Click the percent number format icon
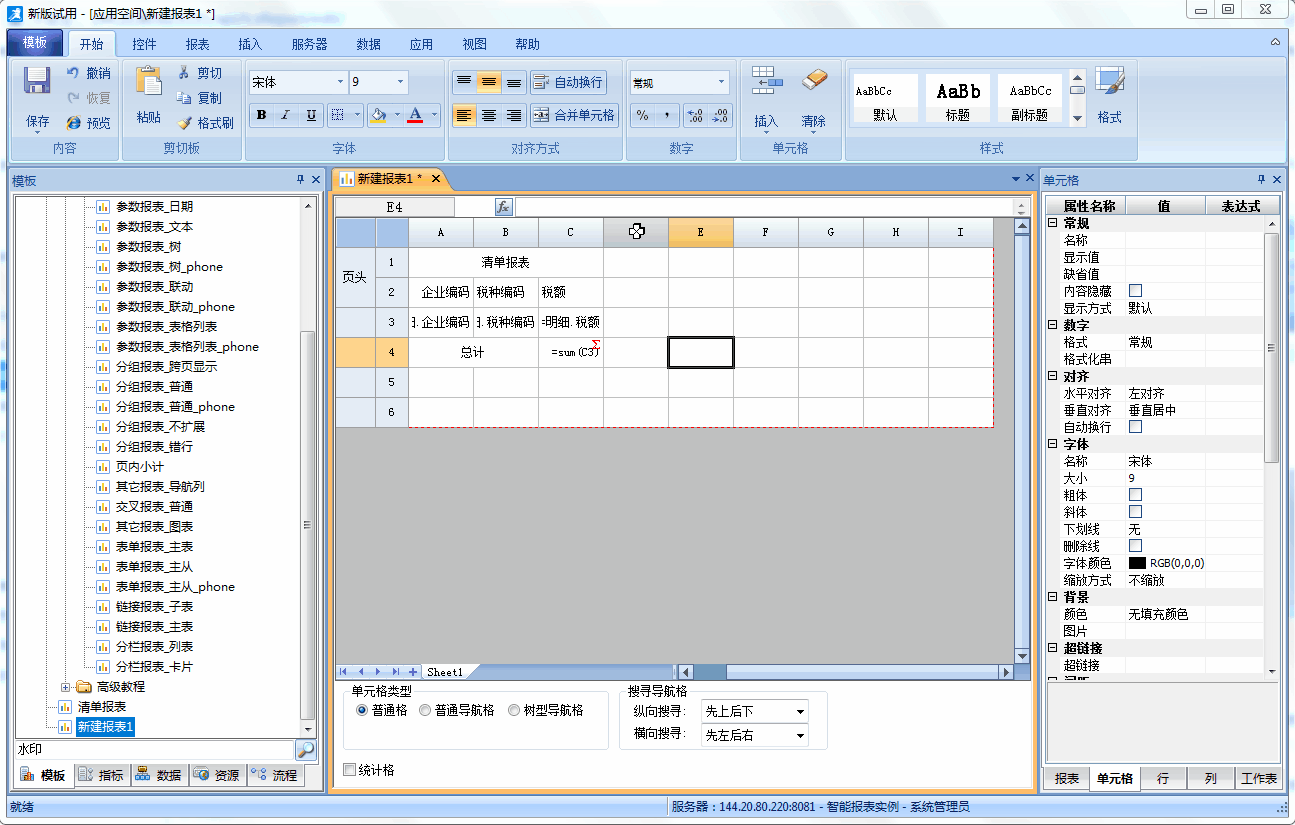1295x825 pixels. click(642, 115)
